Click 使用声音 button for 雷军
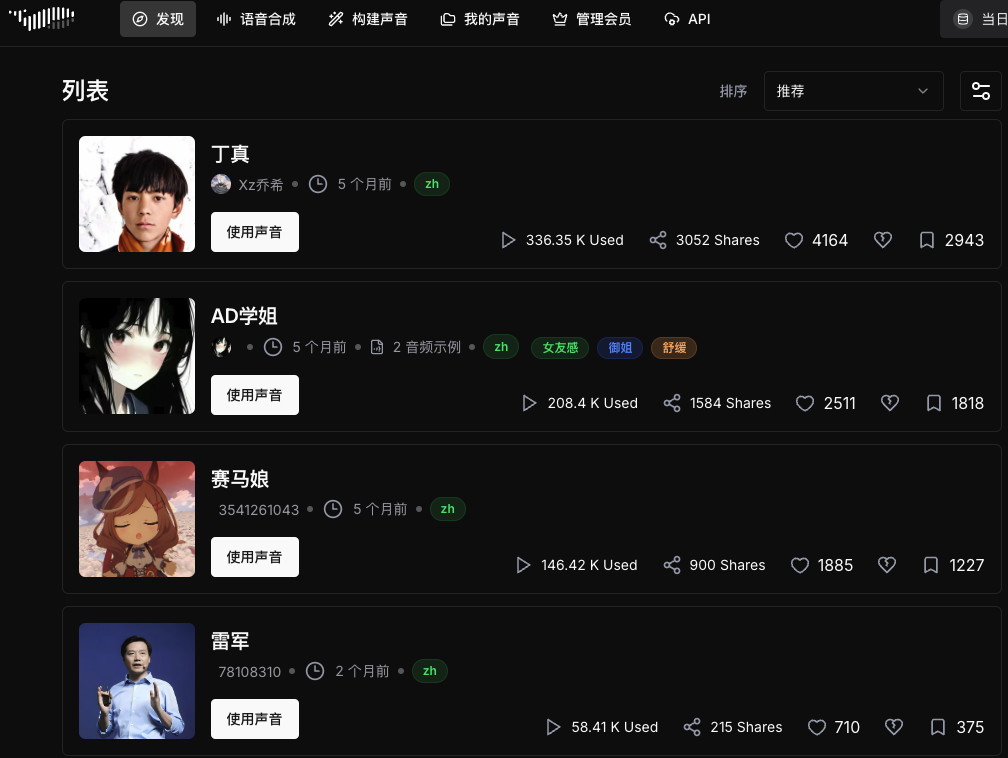Screen dimensions: 1008x758 [x=255, y=719]
